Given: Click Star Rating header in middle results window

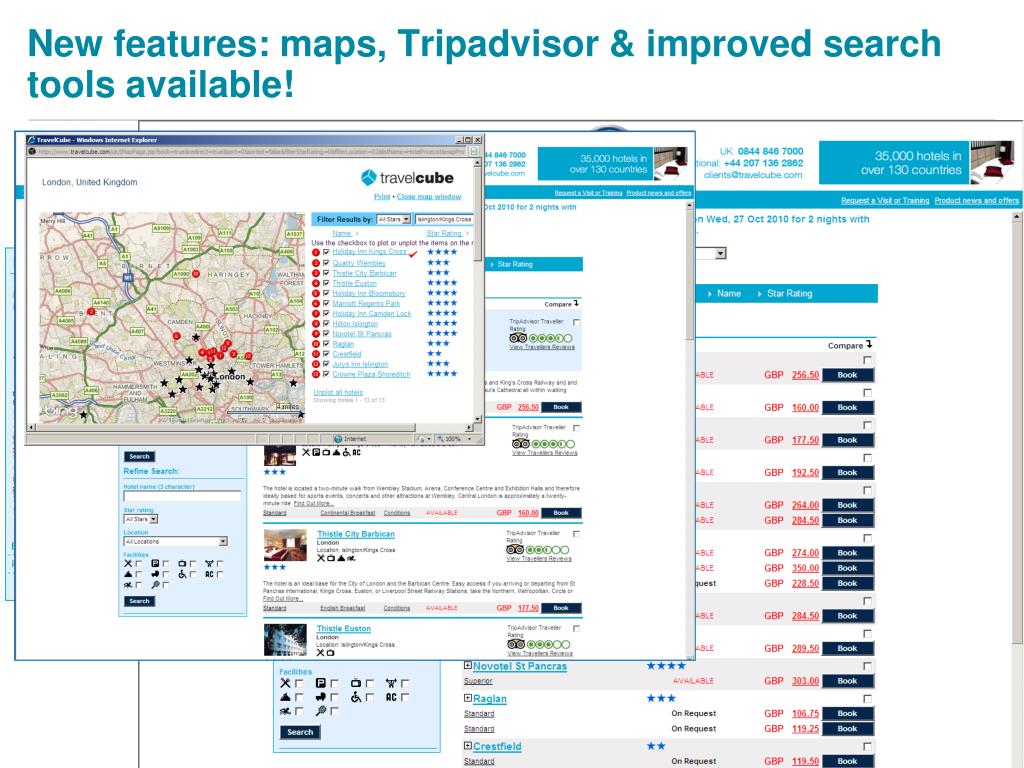Looking at the screenshot, I should tap(515, 264).
